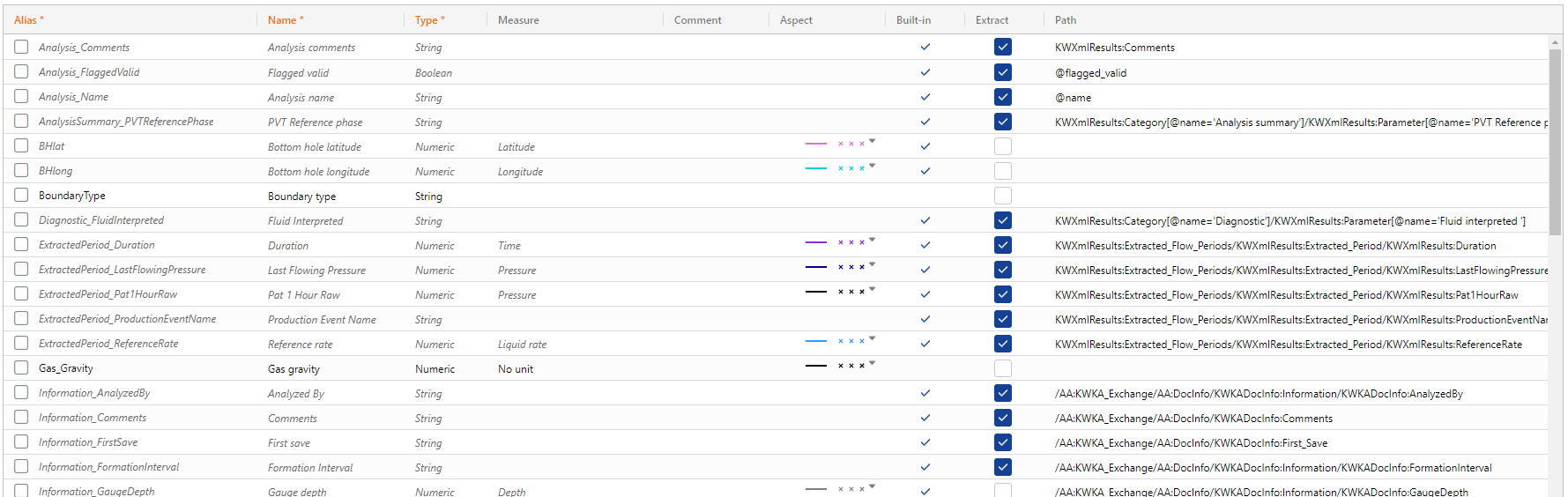1568x497 pixels.
Task: Disable Extract for Formation Interval
Action: click(1002, 466)
